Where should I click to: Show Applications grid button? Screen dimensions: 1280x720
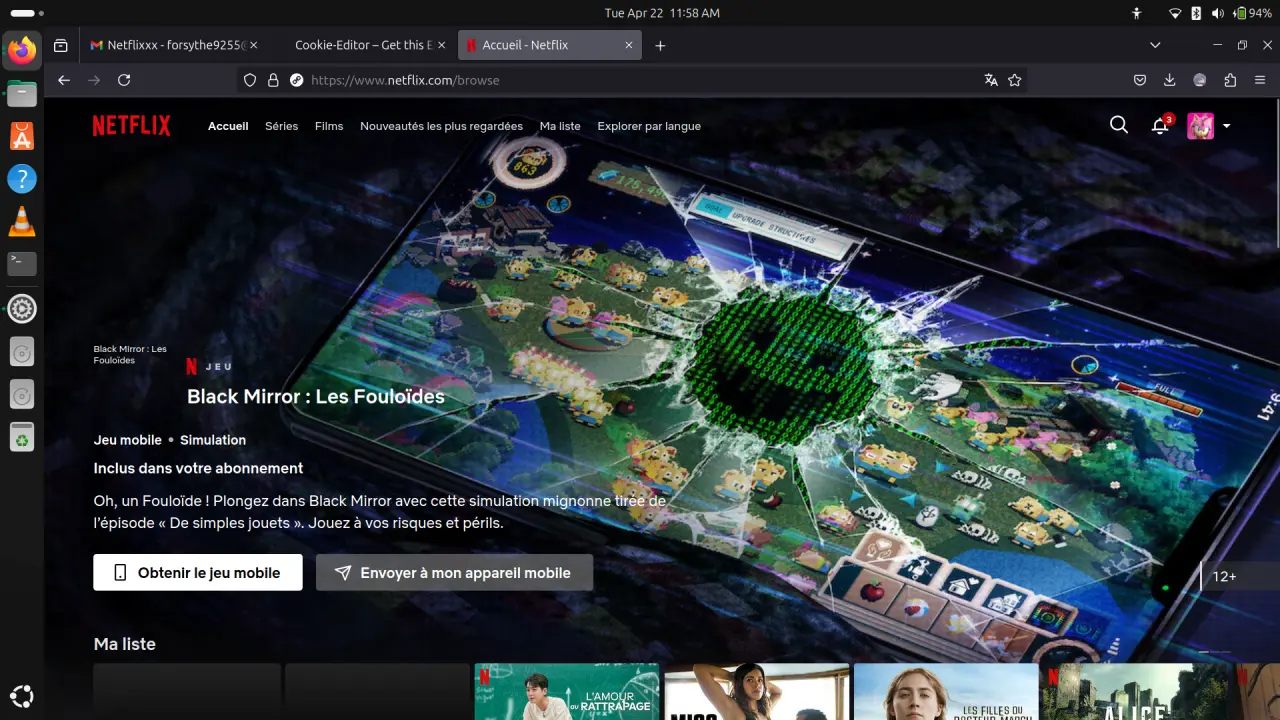point(22,696)
